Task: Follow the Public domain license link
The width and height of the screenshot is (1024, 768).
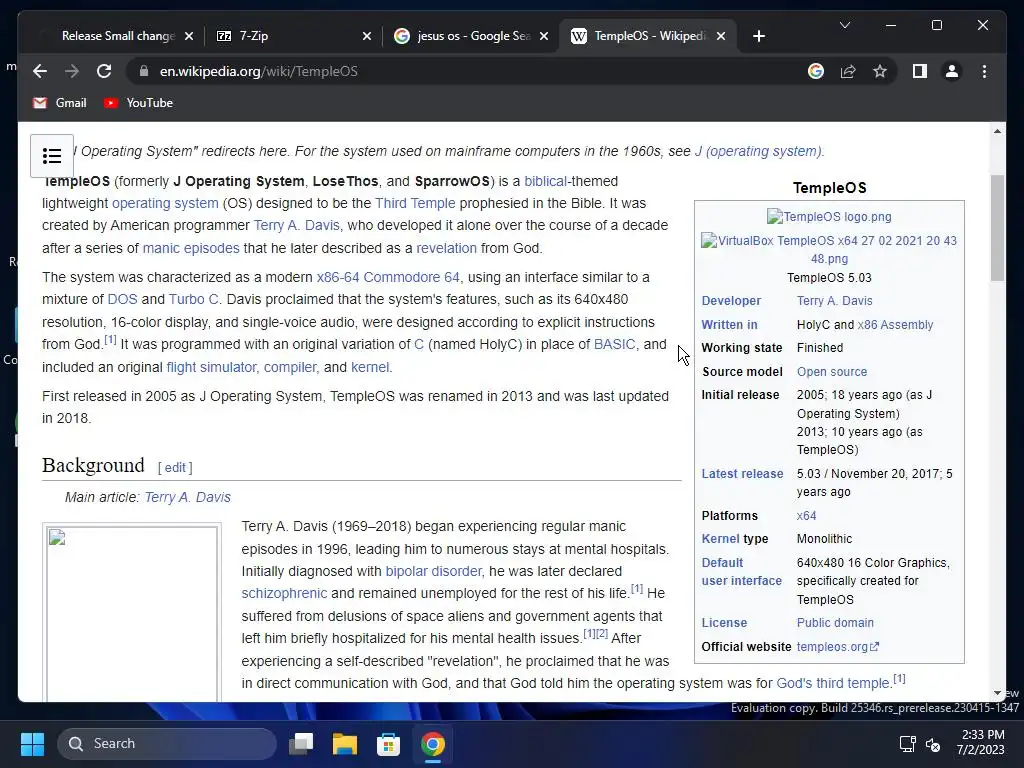Action: pyautogui.click(x=835, y=622)
